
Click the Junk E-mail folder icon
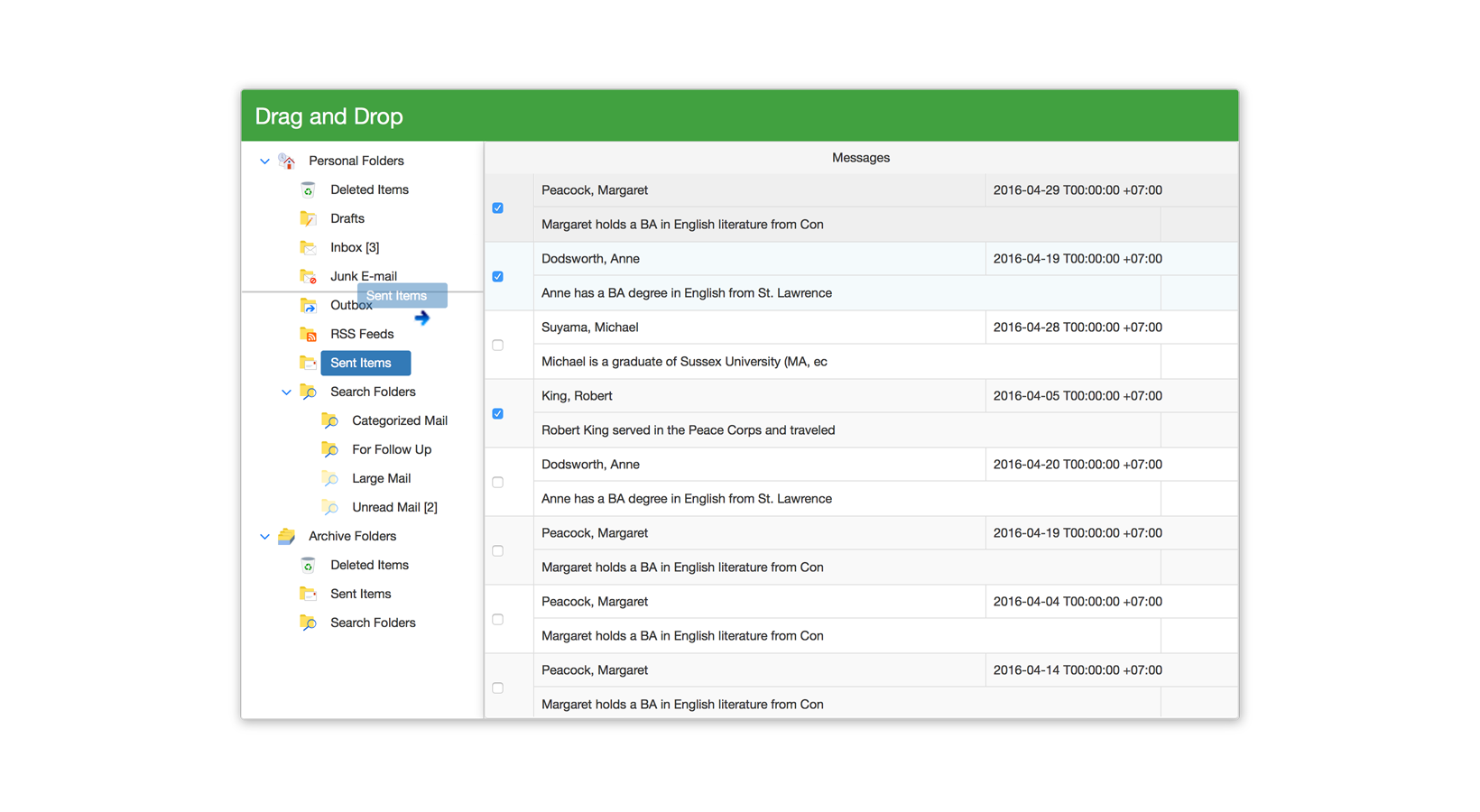click(x=308, y=276)
